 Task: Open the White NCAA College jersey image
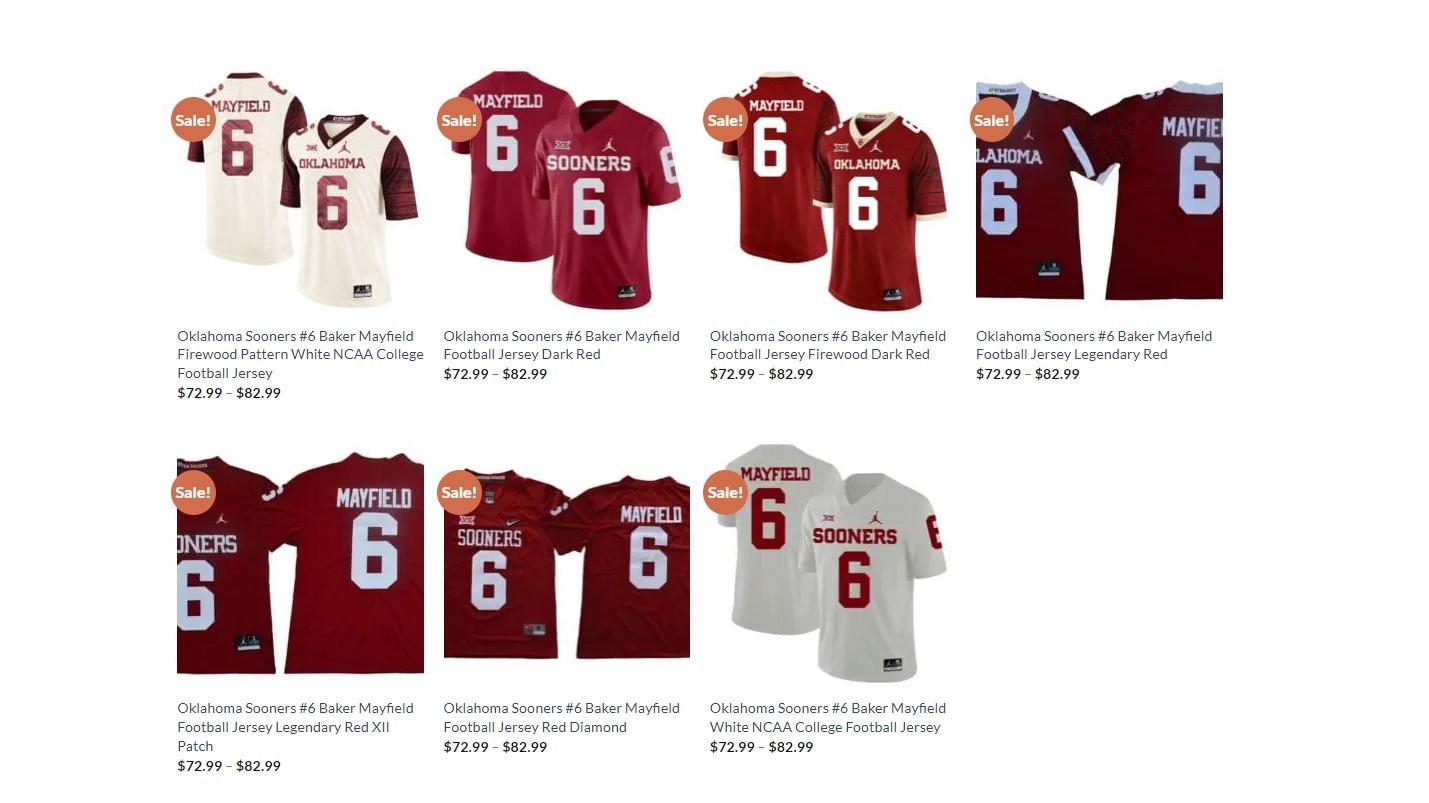click(833, 562)
